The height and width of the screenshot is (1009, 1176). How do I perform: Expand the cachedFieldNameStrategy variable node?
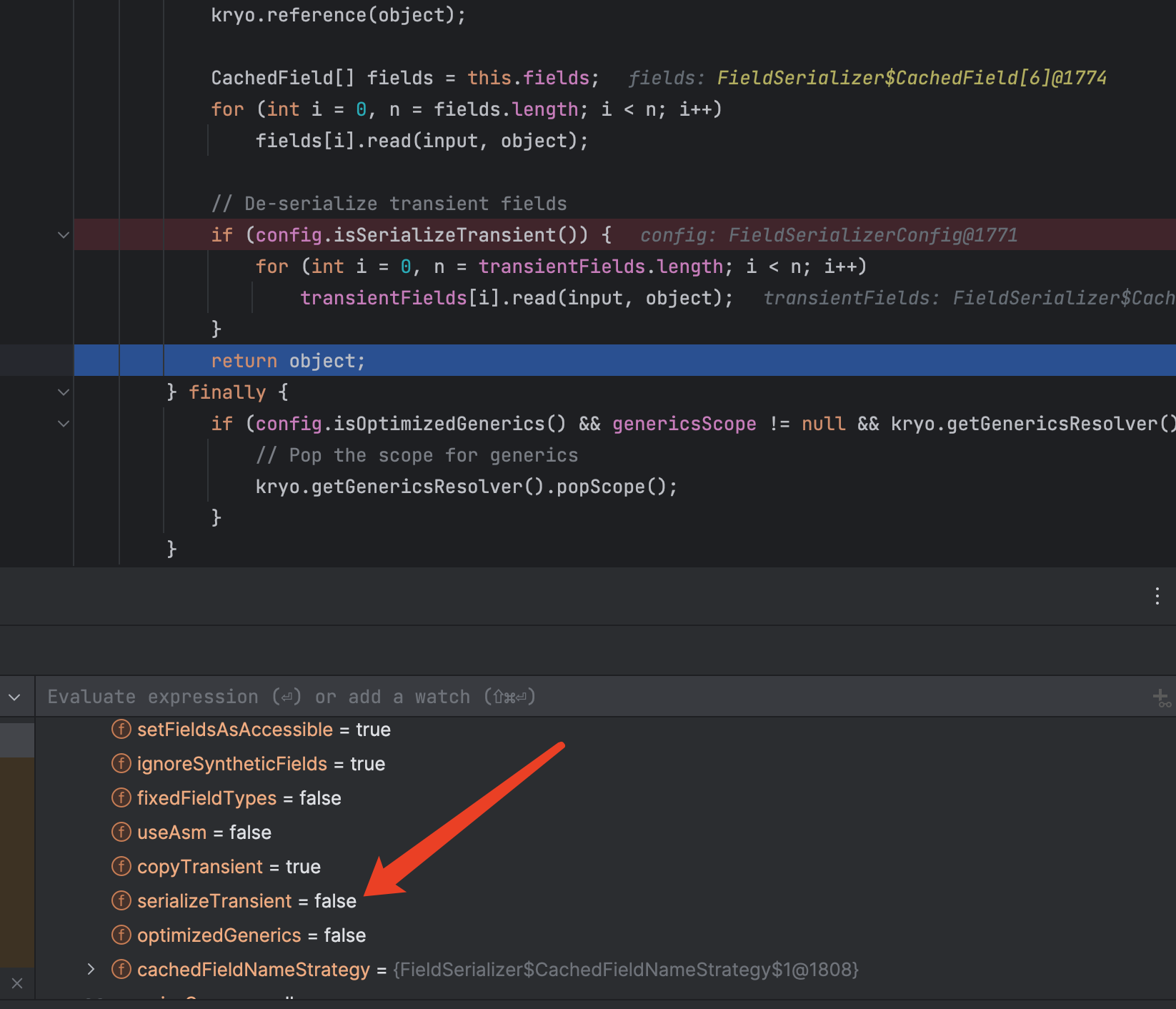(91, 969)
